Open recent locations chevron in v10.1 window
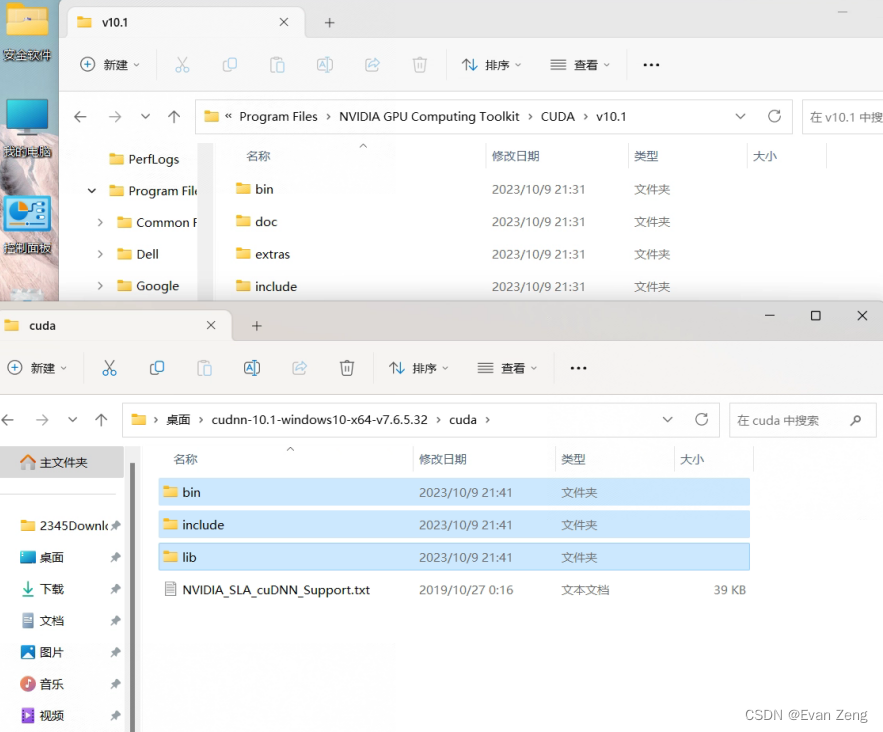This screenshot has height=732, width=883. point(145,117)
